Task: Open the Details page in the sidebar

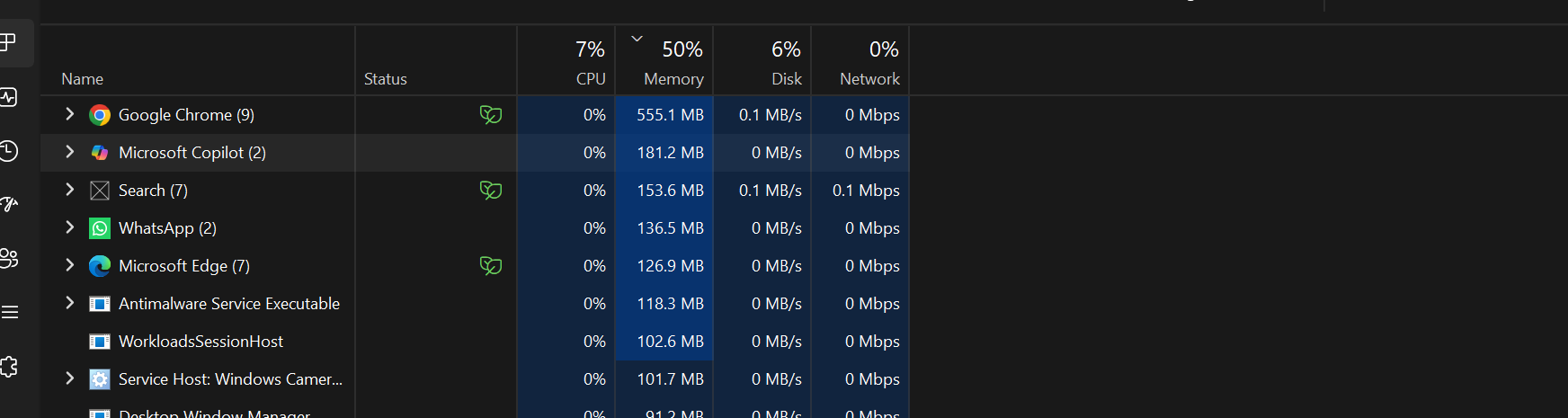Action: click(x=9, y=313)
